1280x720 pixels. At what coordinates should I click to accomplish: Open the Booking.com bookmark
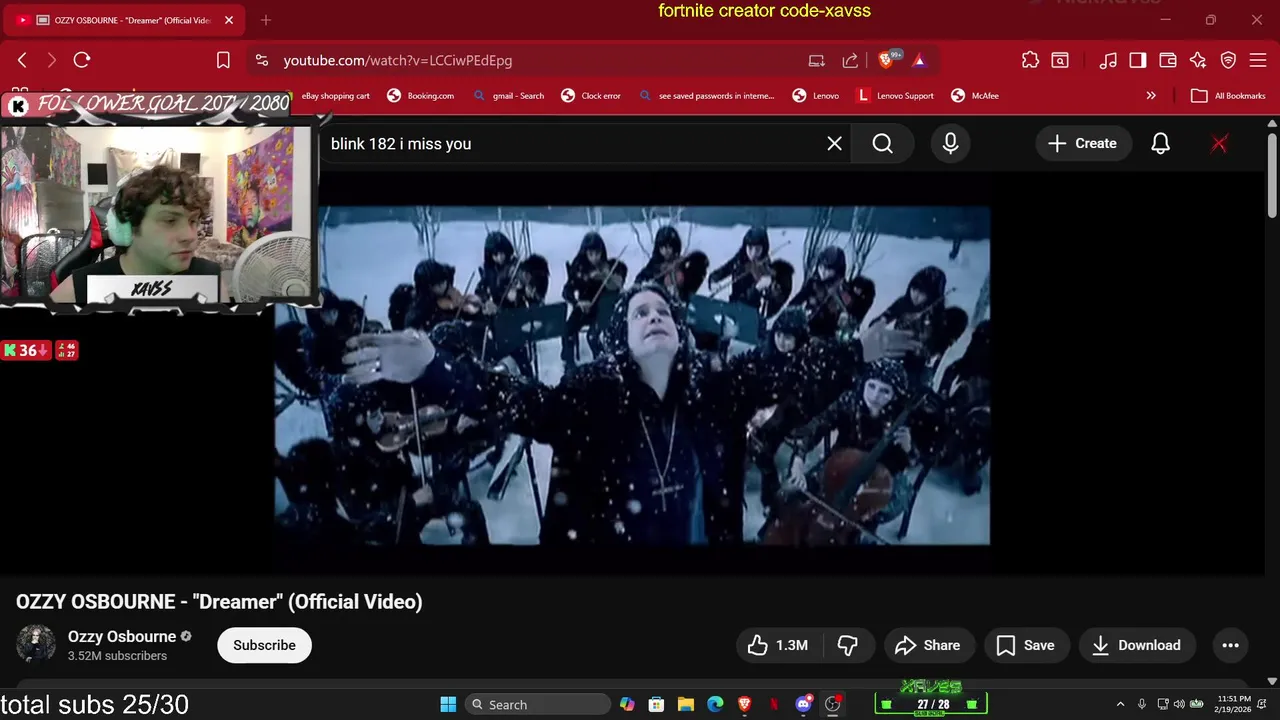pyautogui.click(x=421, y=96)
